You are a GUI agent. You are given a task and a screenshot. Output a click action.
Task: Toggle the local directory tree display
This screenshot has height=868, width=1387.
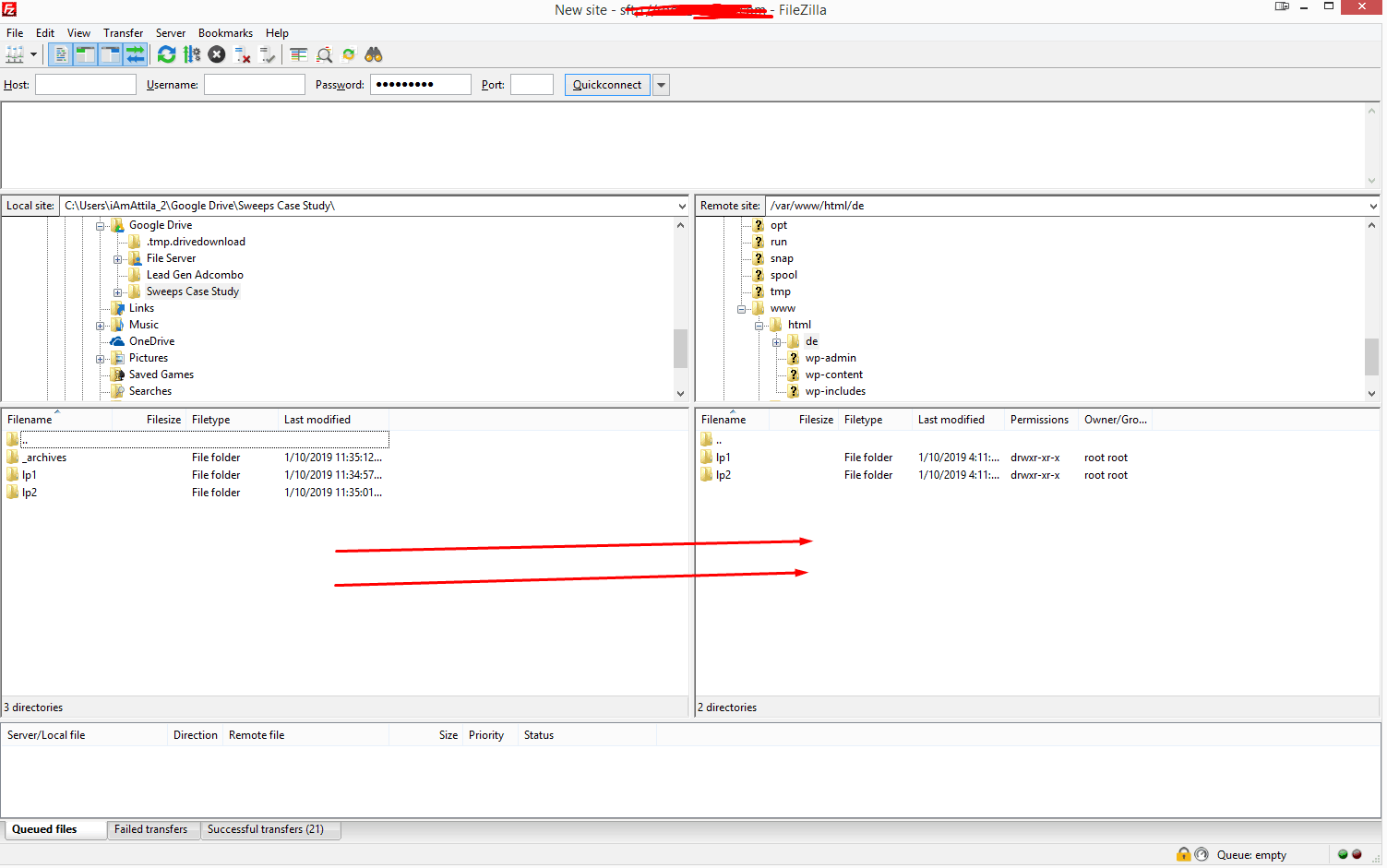pos(85,54)
